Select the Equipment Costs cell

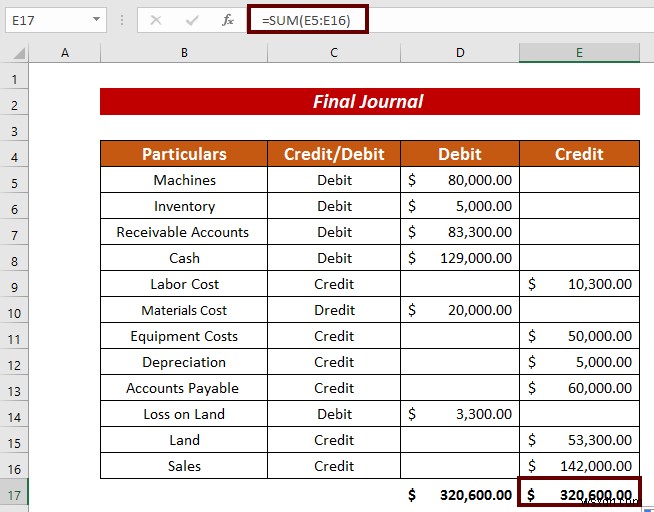(184, 336)
